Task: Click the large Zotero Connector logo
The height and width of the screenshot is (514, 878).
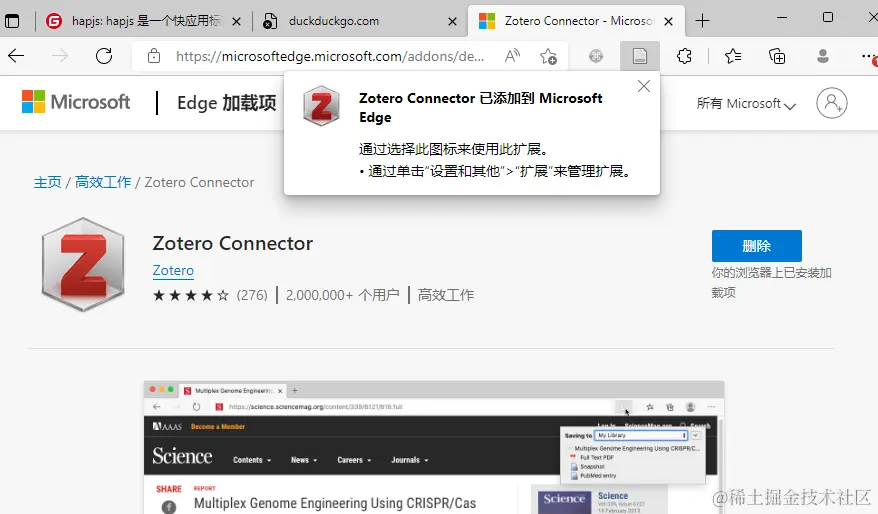Action: point(83,264)
